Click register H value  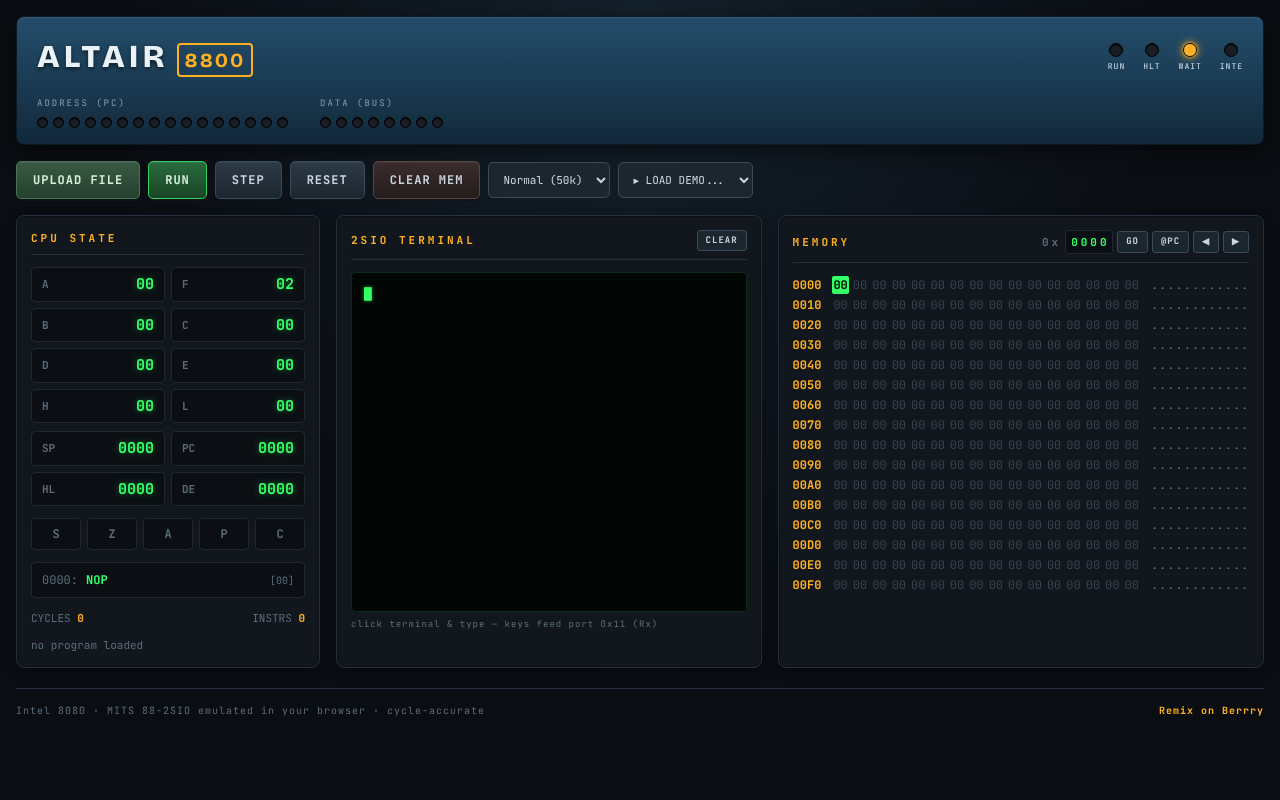(x=145, y=406)
